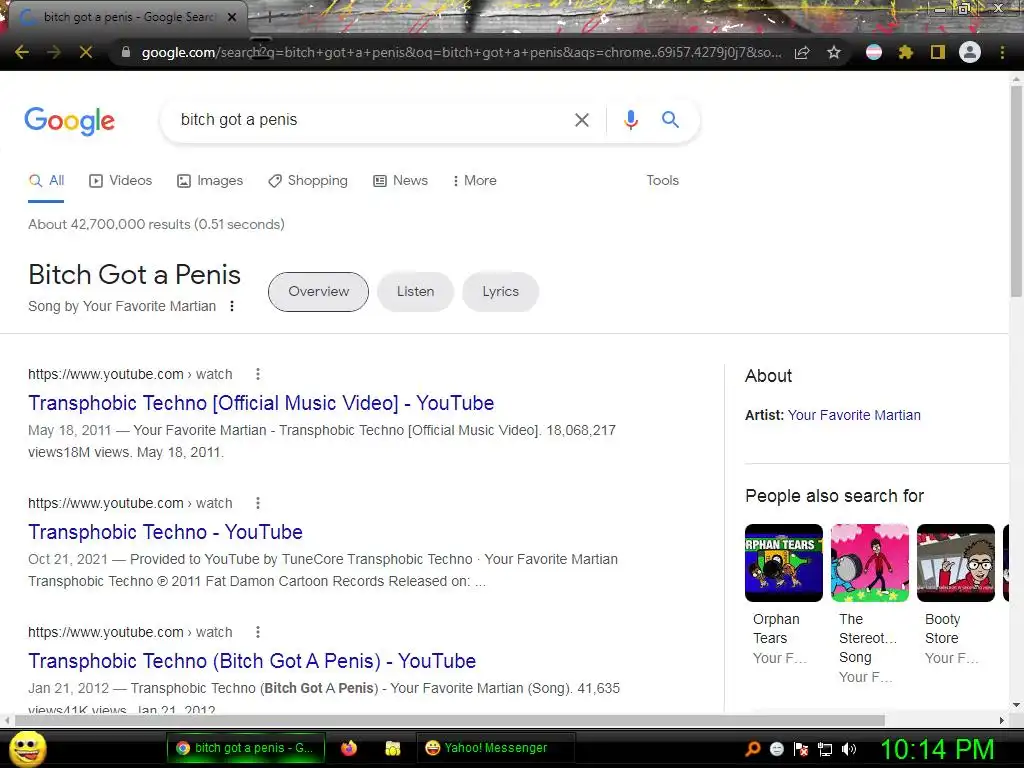
Task: Toggle the browser side panel
Action: 938,52
